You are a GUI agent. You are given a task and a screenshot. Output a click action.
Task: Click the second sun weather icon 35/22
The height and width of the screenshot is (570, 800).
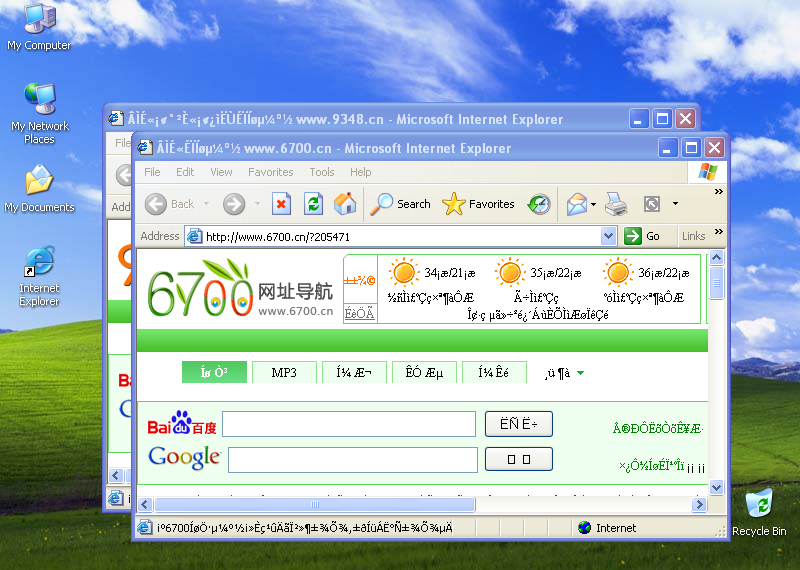(510, 272)
